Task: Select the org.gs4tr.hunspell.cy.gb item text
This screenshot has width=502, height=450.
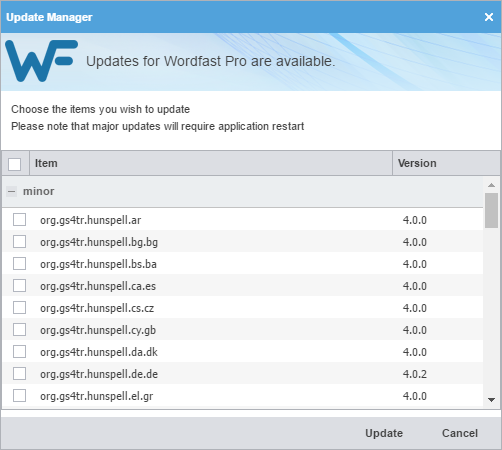Action: (x=98, y=330)
